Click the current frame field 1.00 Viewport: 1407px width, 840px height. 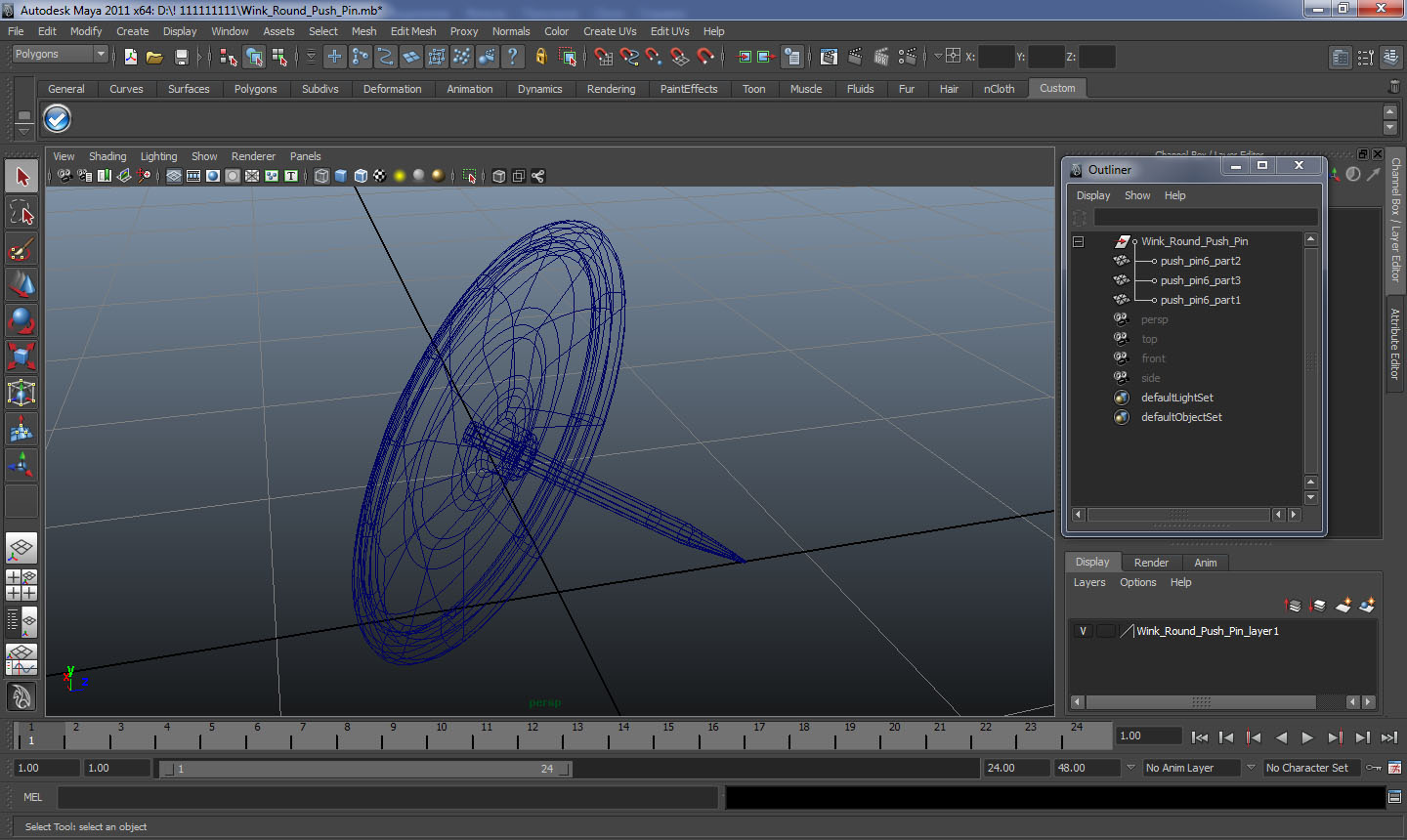point(1149,736)
